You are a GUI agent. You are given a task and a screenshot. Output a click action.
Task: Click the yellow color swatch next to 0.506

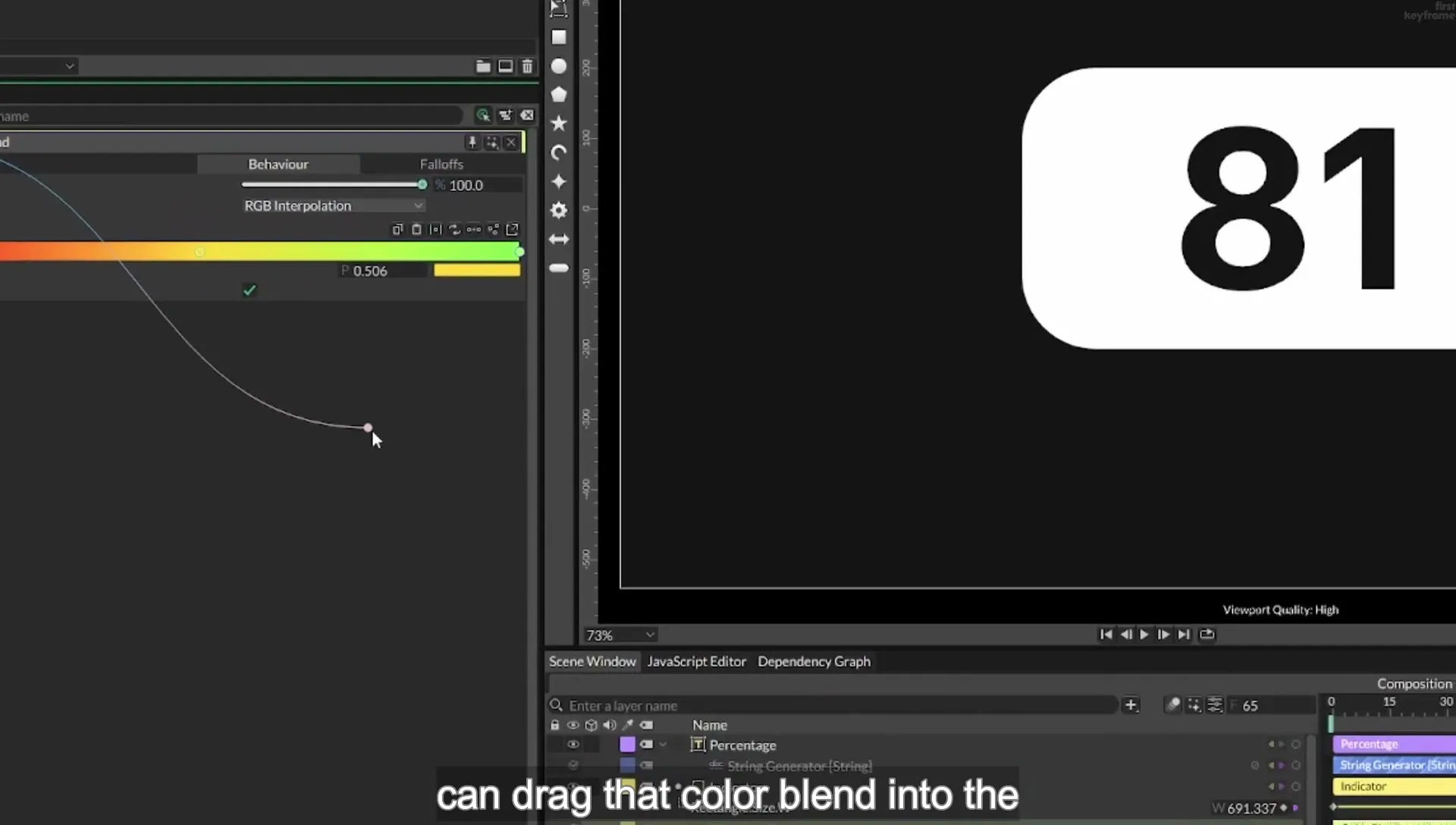point(477,271)
